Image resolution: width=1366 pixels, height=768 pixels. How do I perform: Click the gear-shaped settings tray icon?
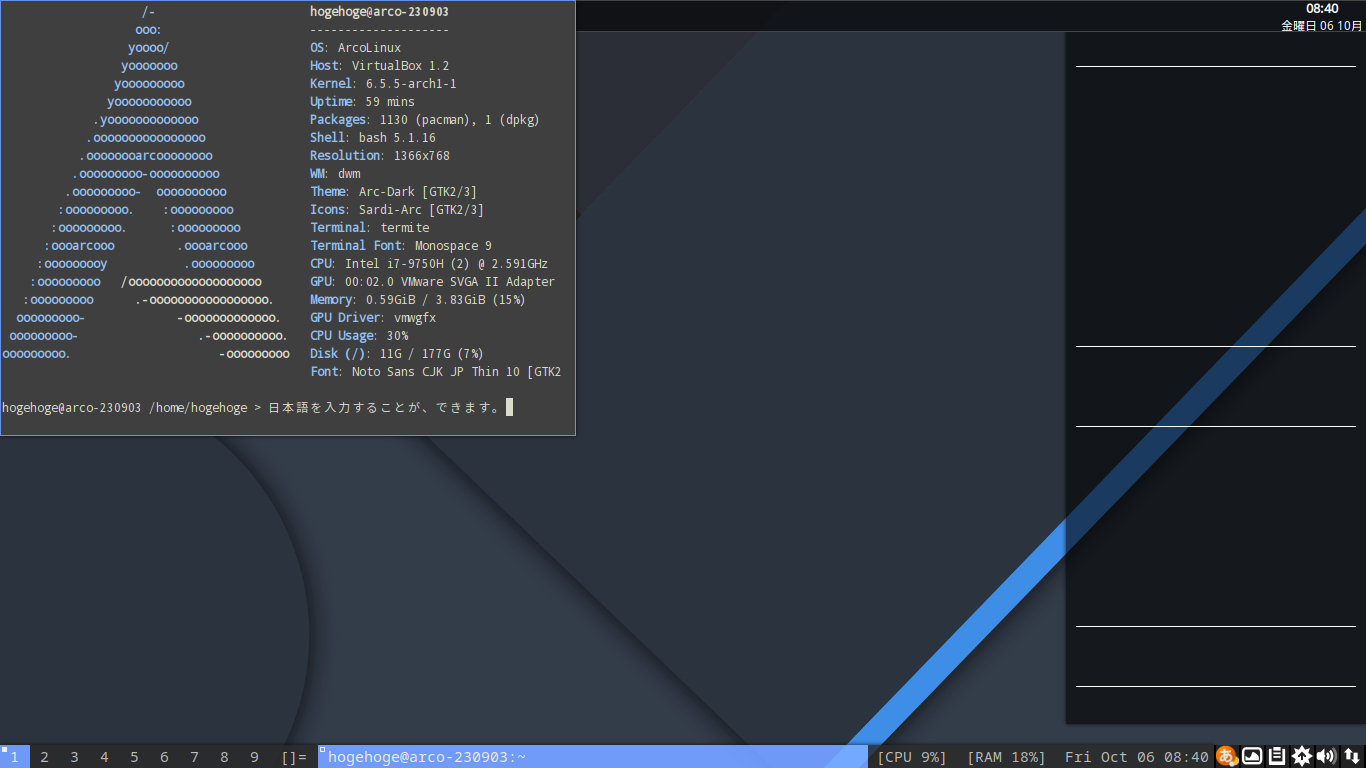[1302, 756]
